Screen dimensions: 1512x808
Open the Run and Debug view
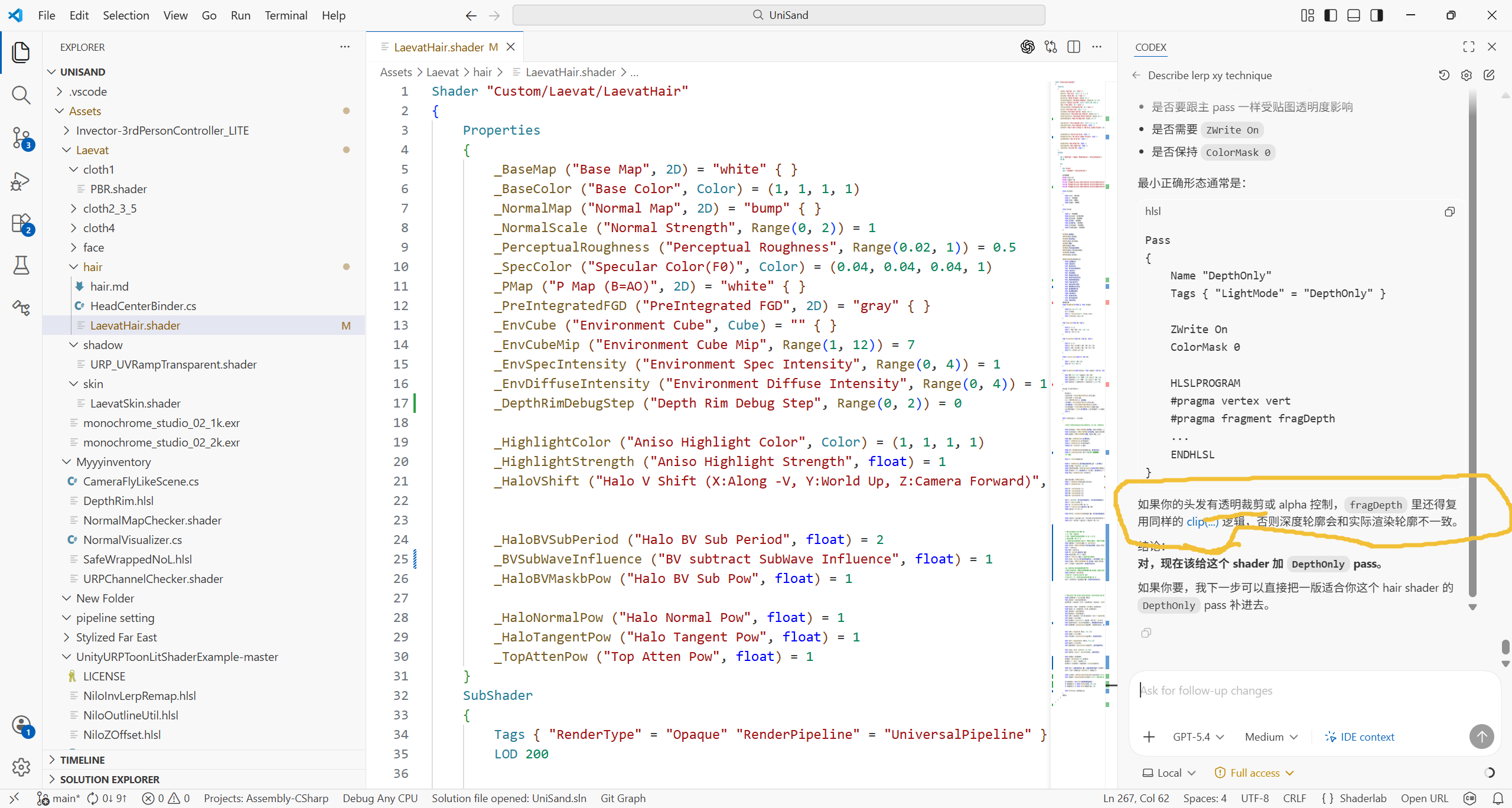(21, 181)
